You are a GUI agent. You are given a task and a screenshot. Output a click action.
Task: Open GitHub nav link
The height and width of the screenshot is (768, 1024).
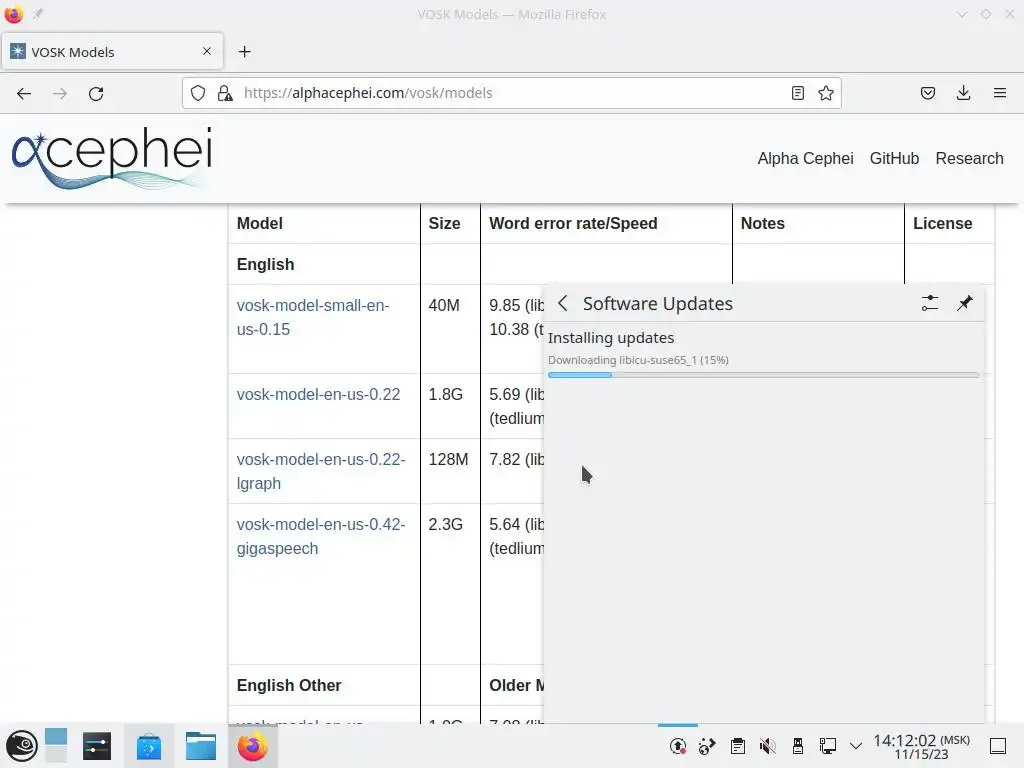coord(894,159)
